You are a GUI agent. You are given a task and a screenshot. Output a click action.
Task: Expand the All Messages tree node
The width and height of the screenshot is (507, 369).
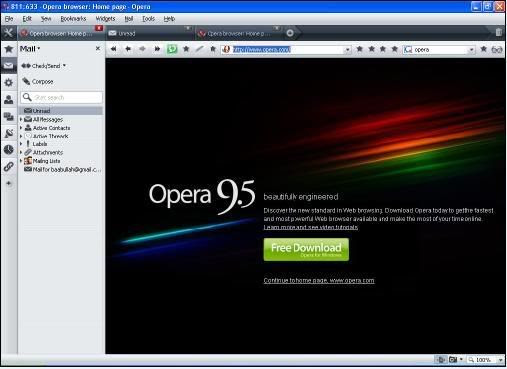(x=21, y=119)
